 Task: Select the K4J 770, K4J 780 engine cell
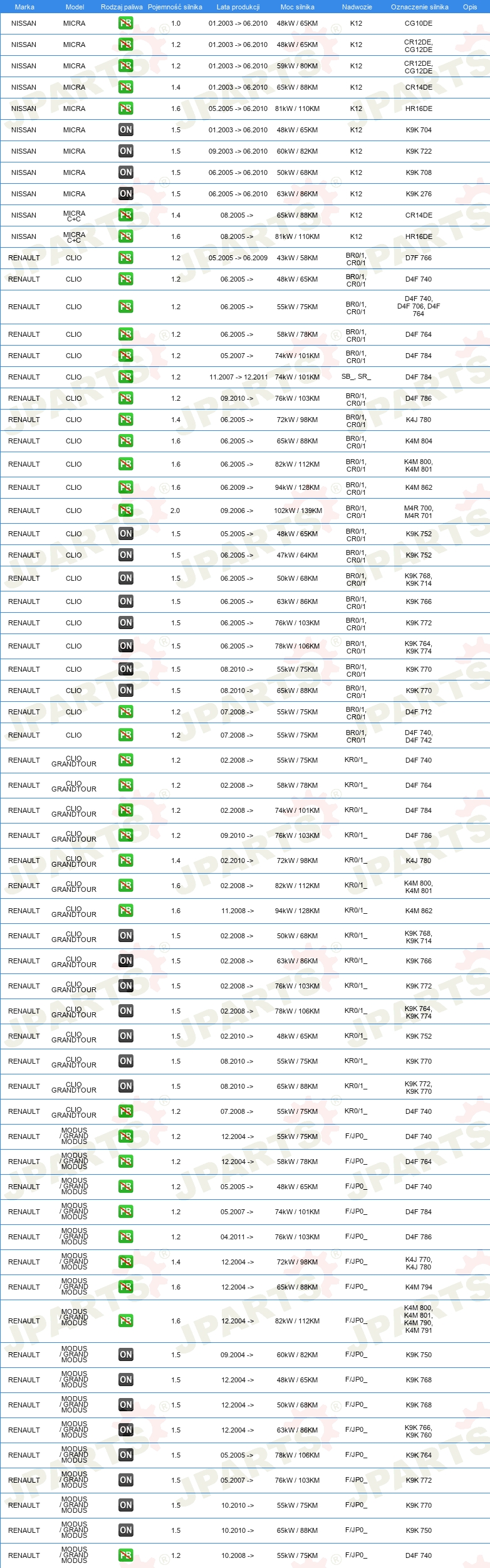[x=419, y=1263]
